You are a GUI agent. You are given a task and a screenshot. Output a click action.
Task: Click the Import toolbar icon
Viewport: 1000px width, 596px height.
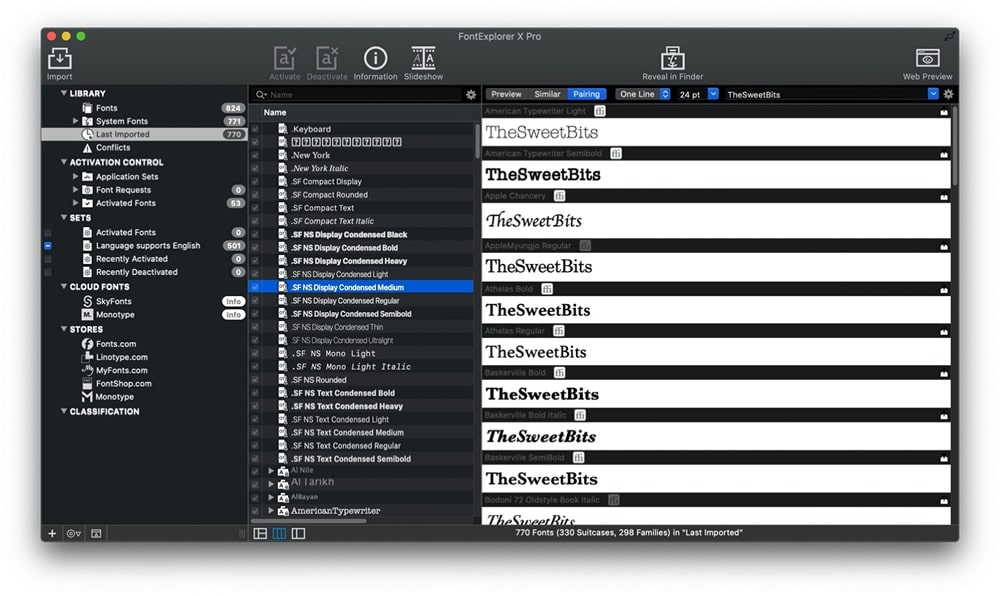pyautogui.click(x=59, y=59)
